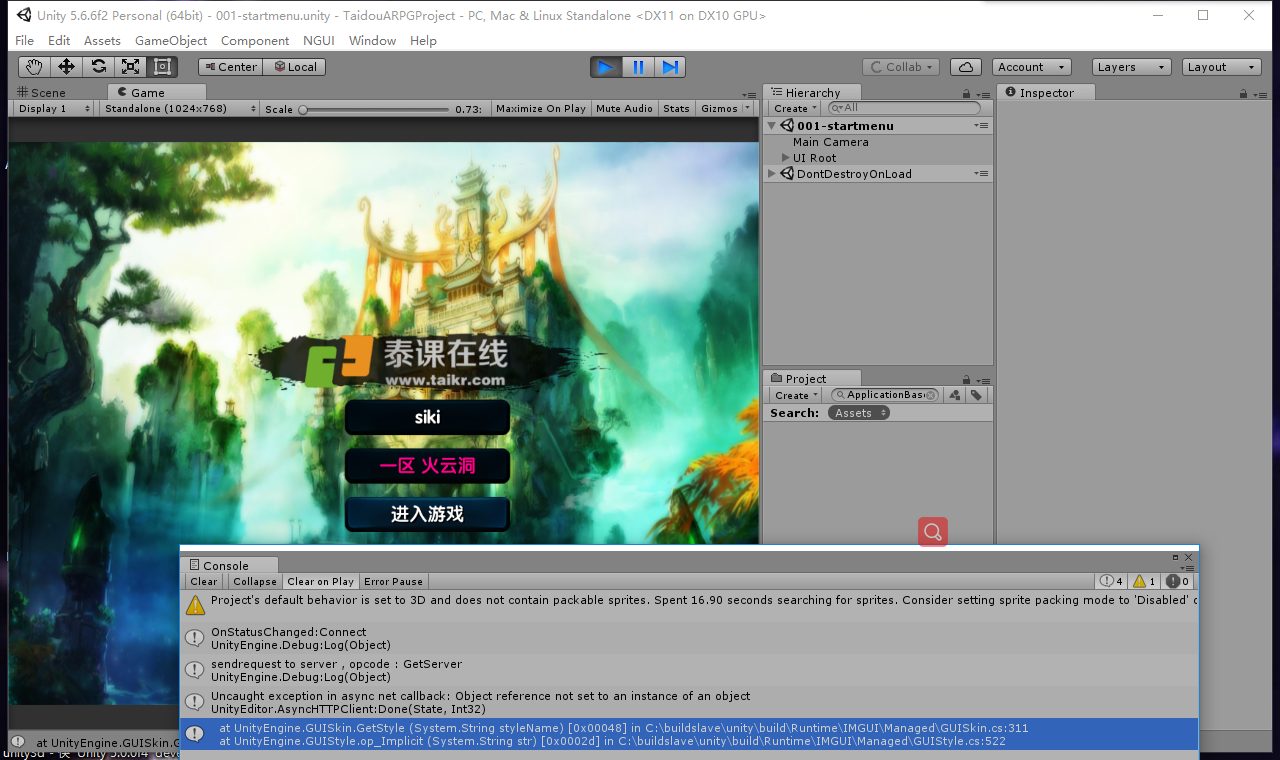
Task: Open the Component menu
Action: point(255,40)
